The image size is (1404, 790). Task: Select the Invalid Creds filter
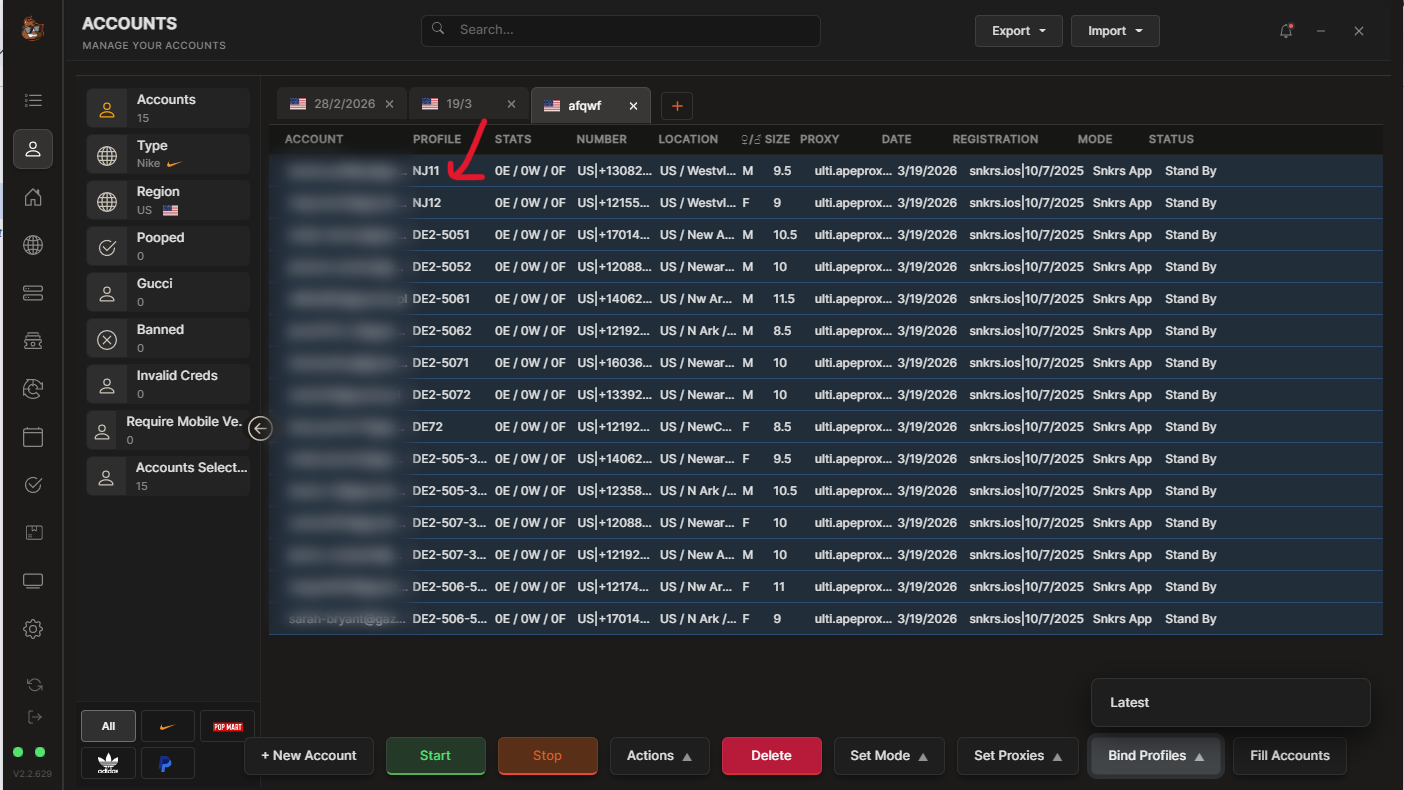pos(167,384)
